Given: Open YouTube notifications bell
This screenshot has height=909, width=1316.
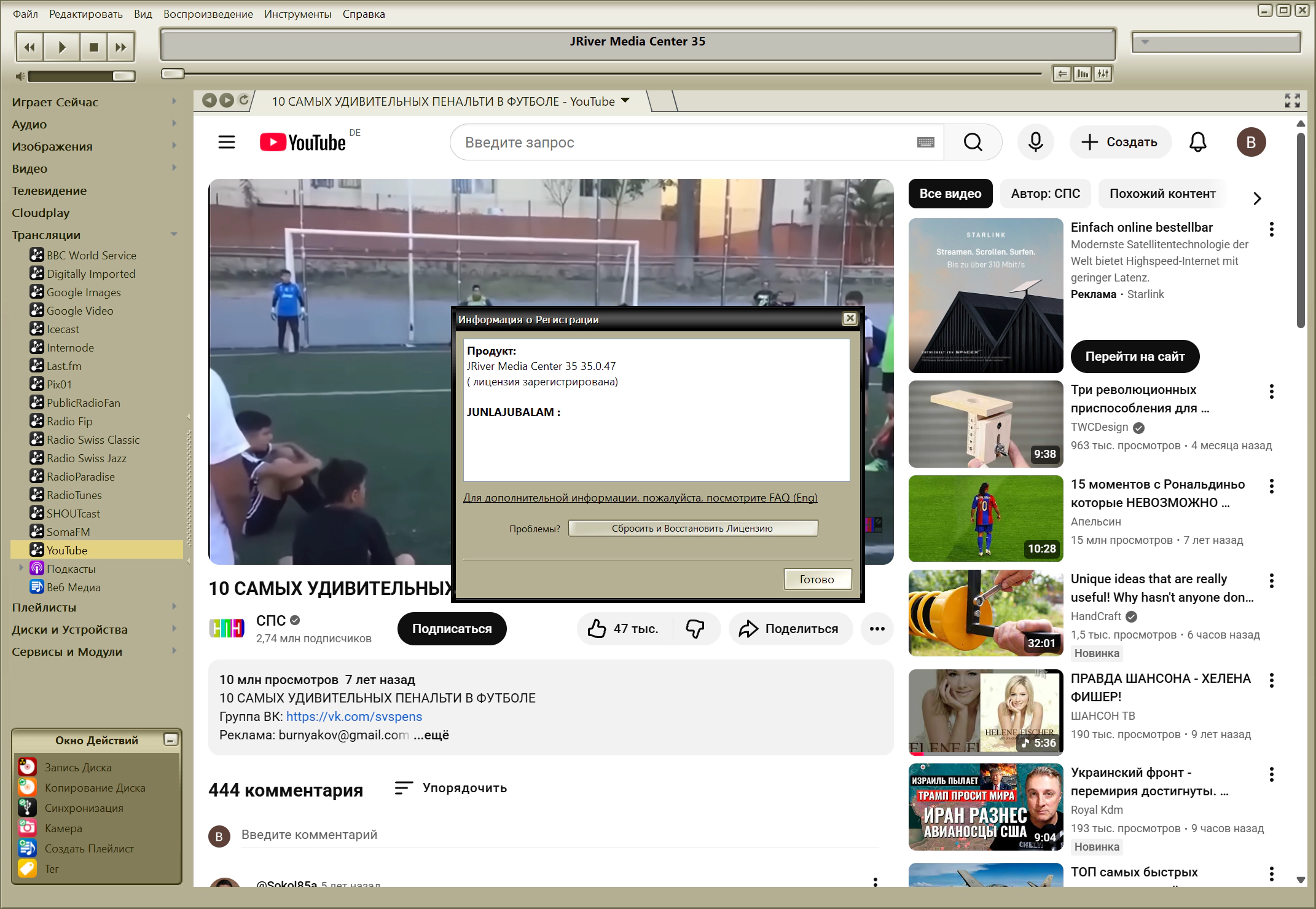Looking at the screenshot, I should click(1197, 142).
